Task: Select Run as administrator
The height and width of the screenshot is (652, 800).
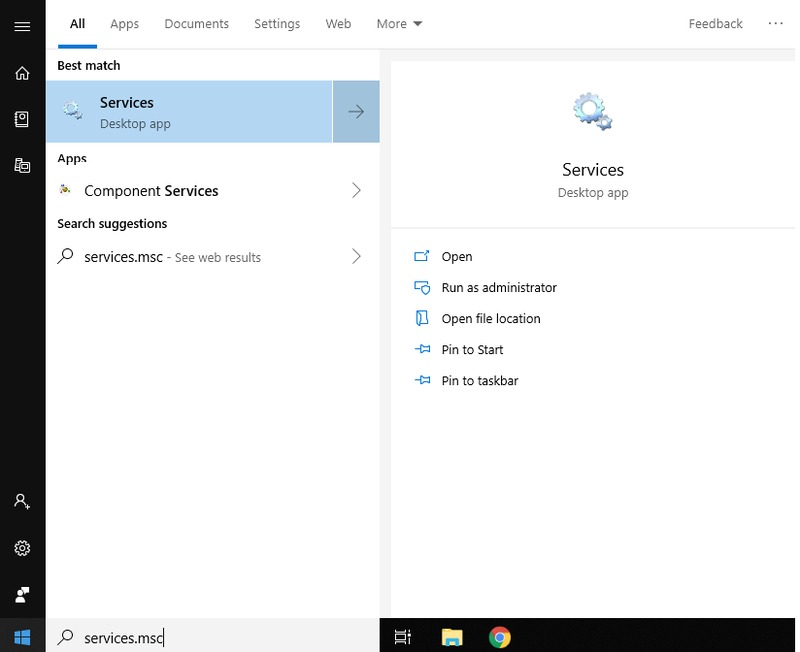Action: point(498,288)
